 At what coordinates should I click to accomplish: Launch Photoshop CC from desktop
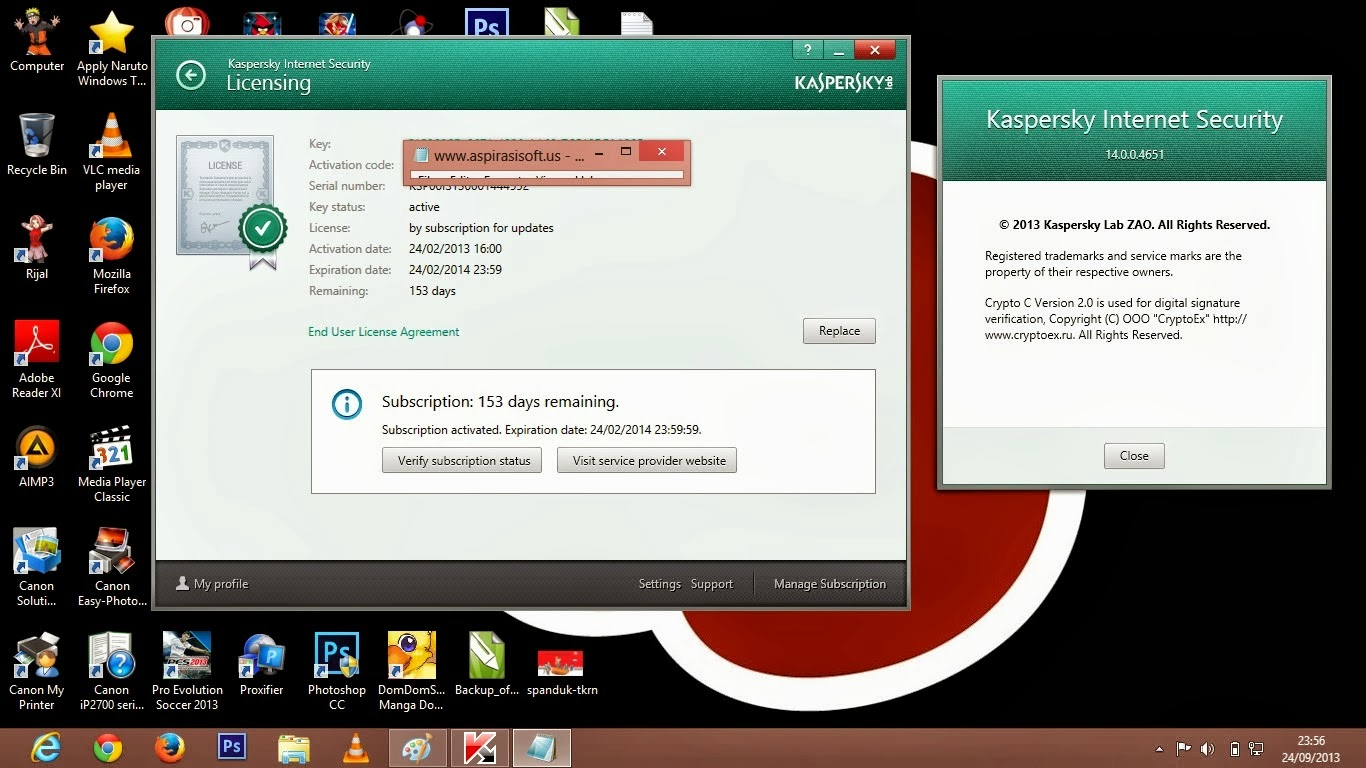(337, 672)
